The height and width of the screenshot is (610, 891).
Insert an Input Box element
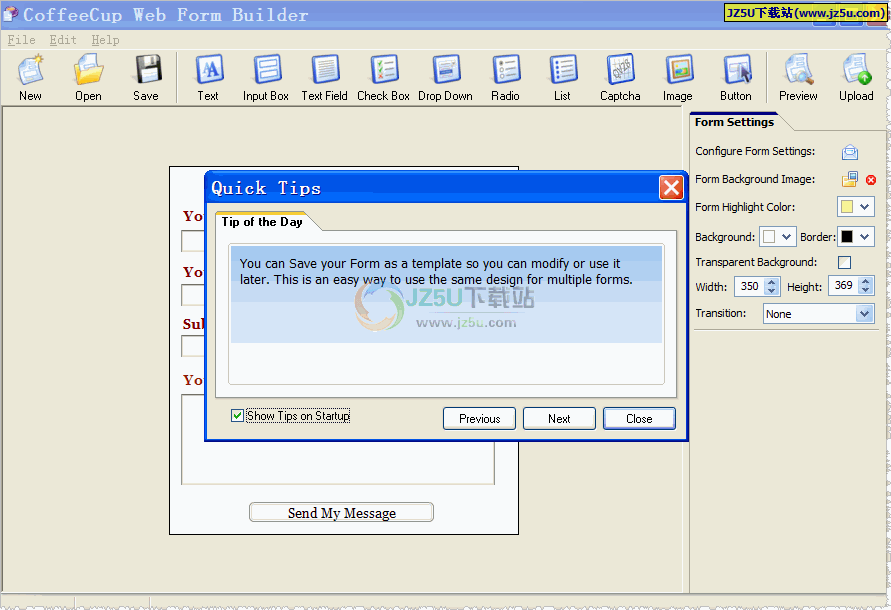coord(266,78)
